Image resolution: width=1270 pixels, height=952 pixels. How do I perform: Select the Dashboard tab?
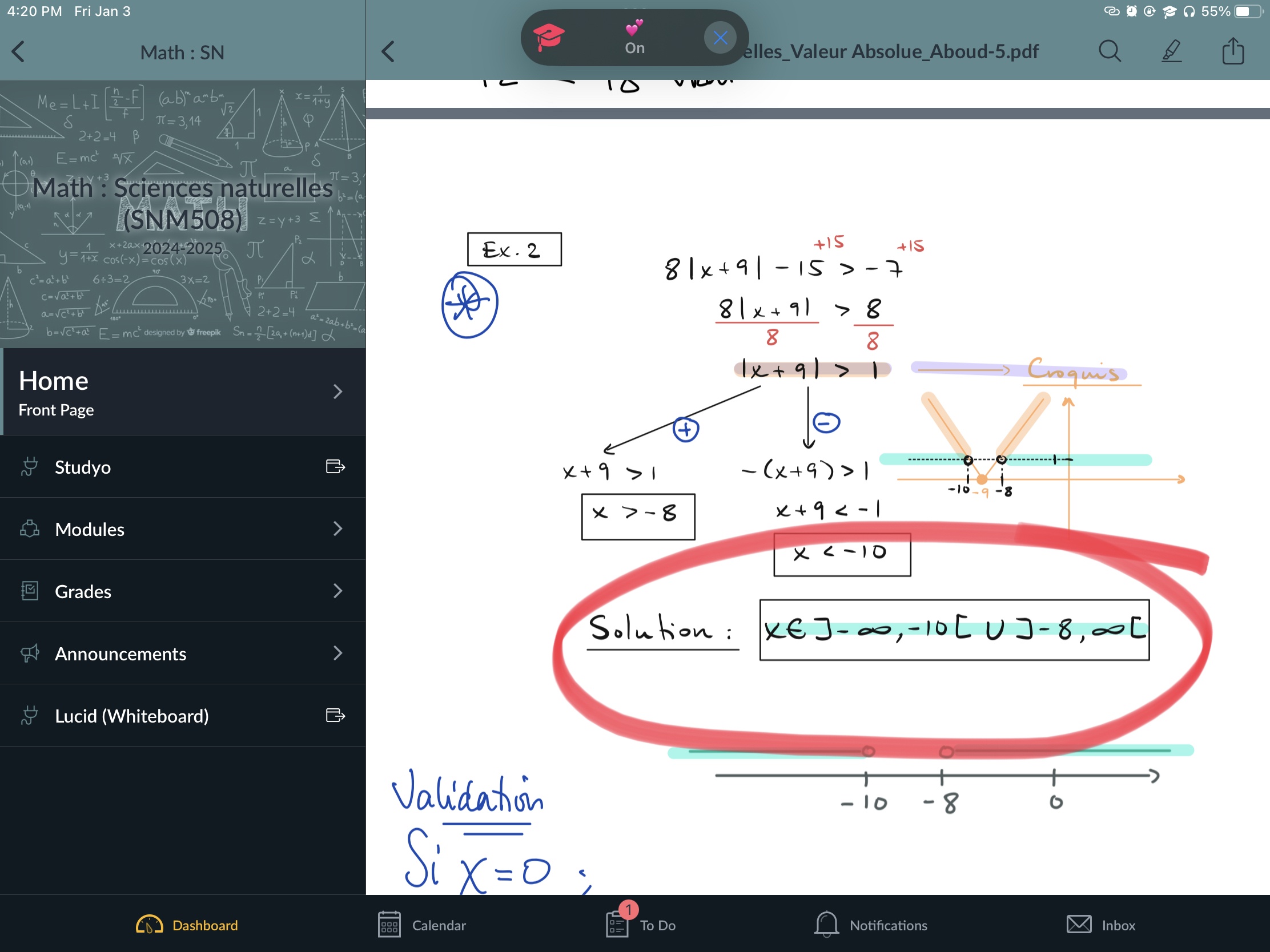click(187, 925)
